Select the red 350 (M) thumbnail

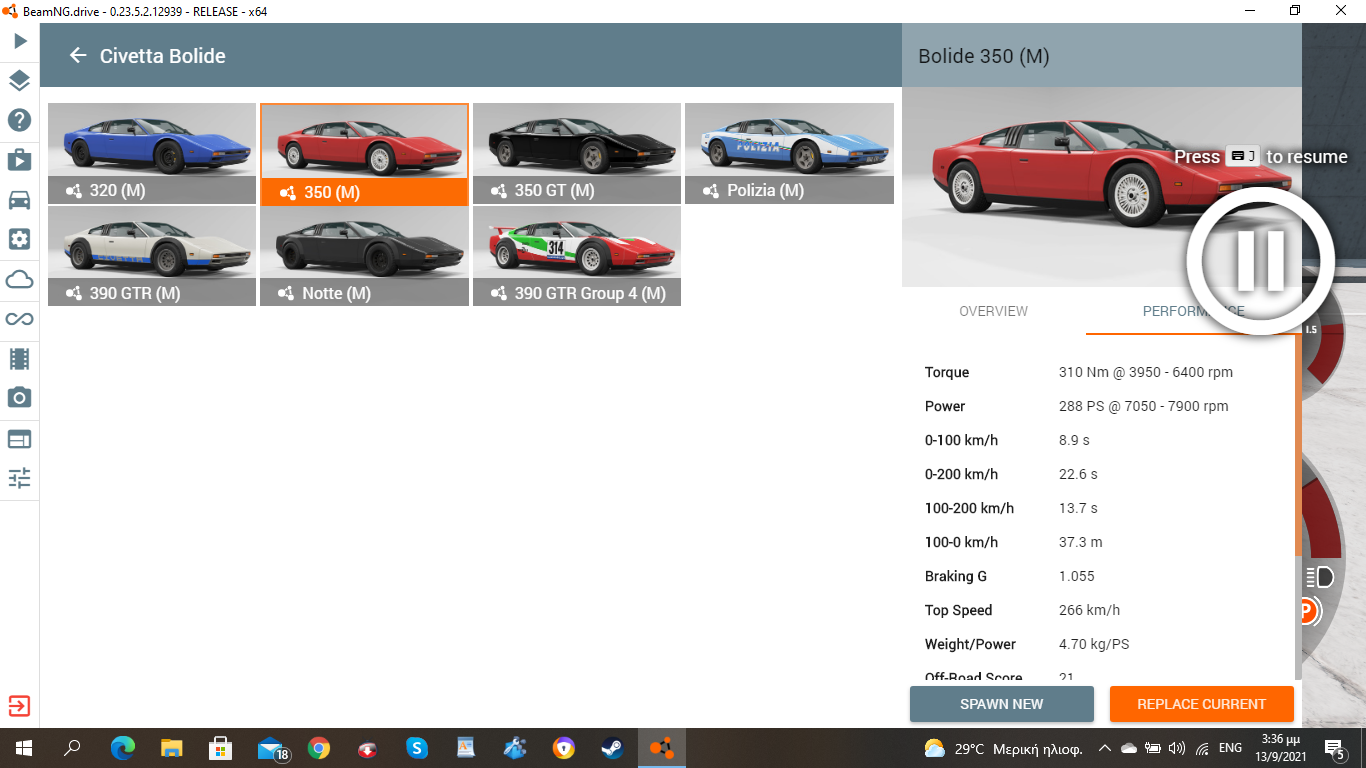pos(364,154)
